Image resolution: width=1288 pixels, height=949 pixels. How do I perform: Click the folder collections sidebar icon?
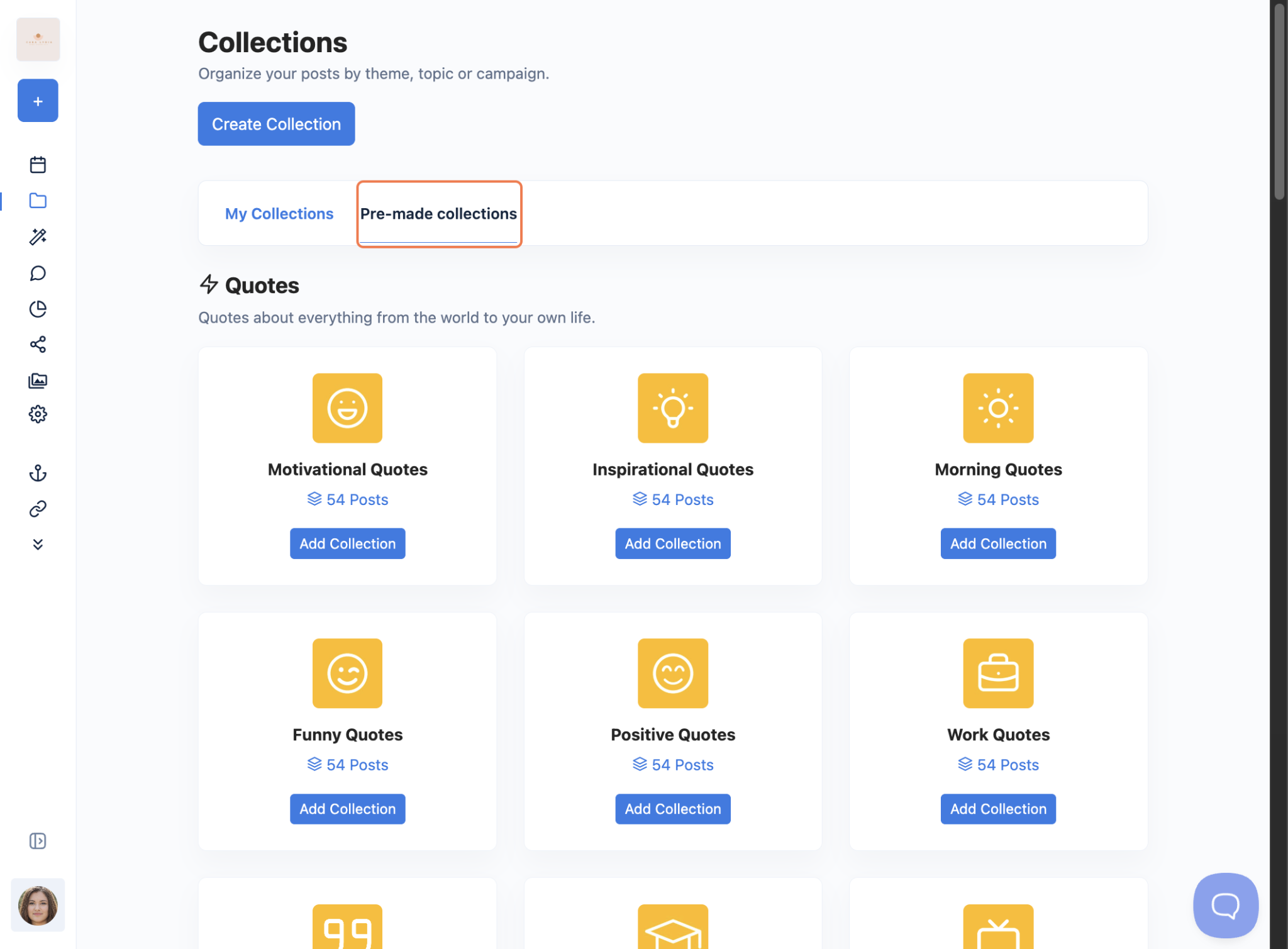point(38,201)
